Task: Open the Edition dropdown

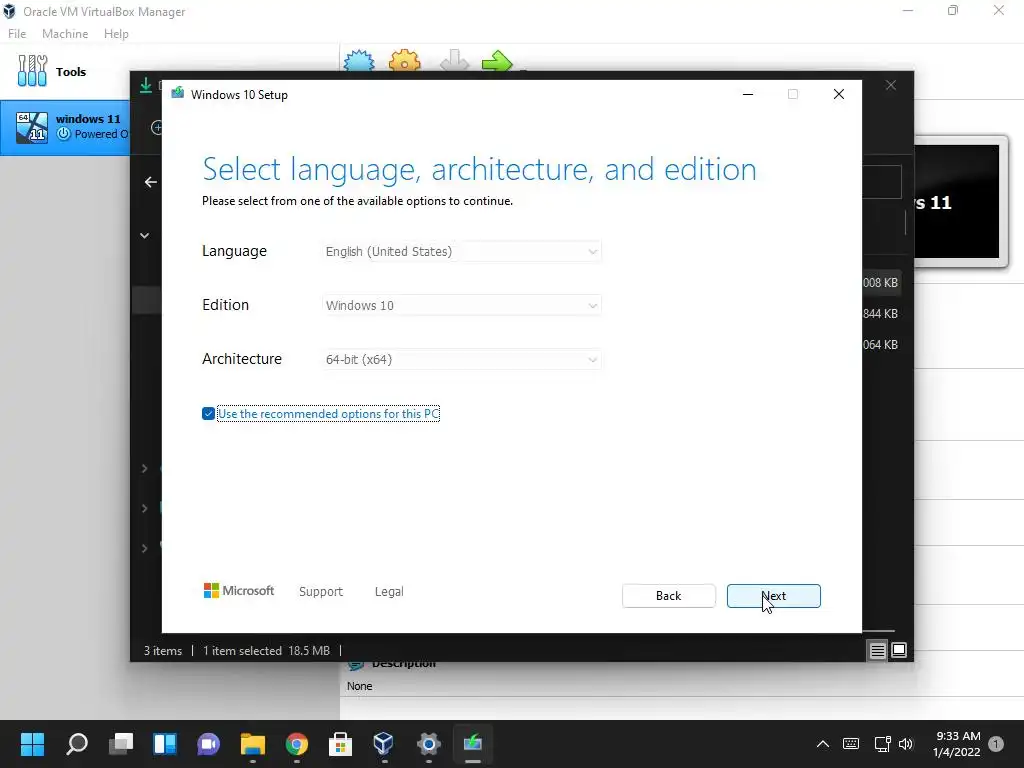Action: click(461, 305)
